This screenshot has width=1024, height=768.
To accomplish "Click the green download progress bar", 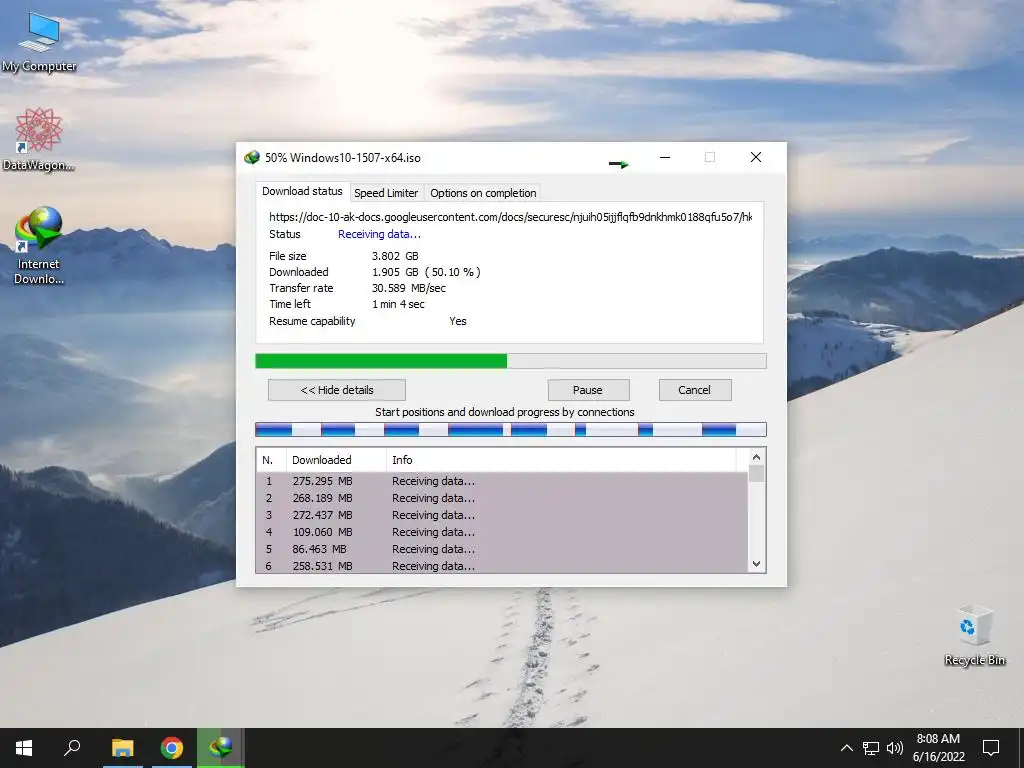I will coord(511,361).
